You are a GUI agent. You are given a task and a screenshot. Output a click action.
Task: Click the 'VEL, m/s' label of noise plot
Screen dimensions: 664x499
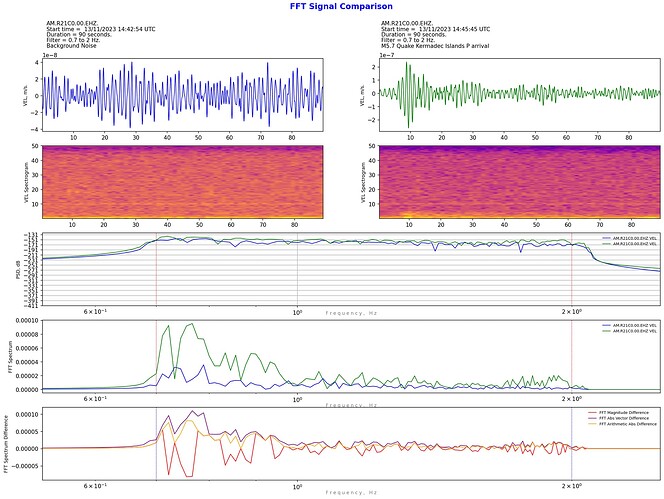pos(25,95)
